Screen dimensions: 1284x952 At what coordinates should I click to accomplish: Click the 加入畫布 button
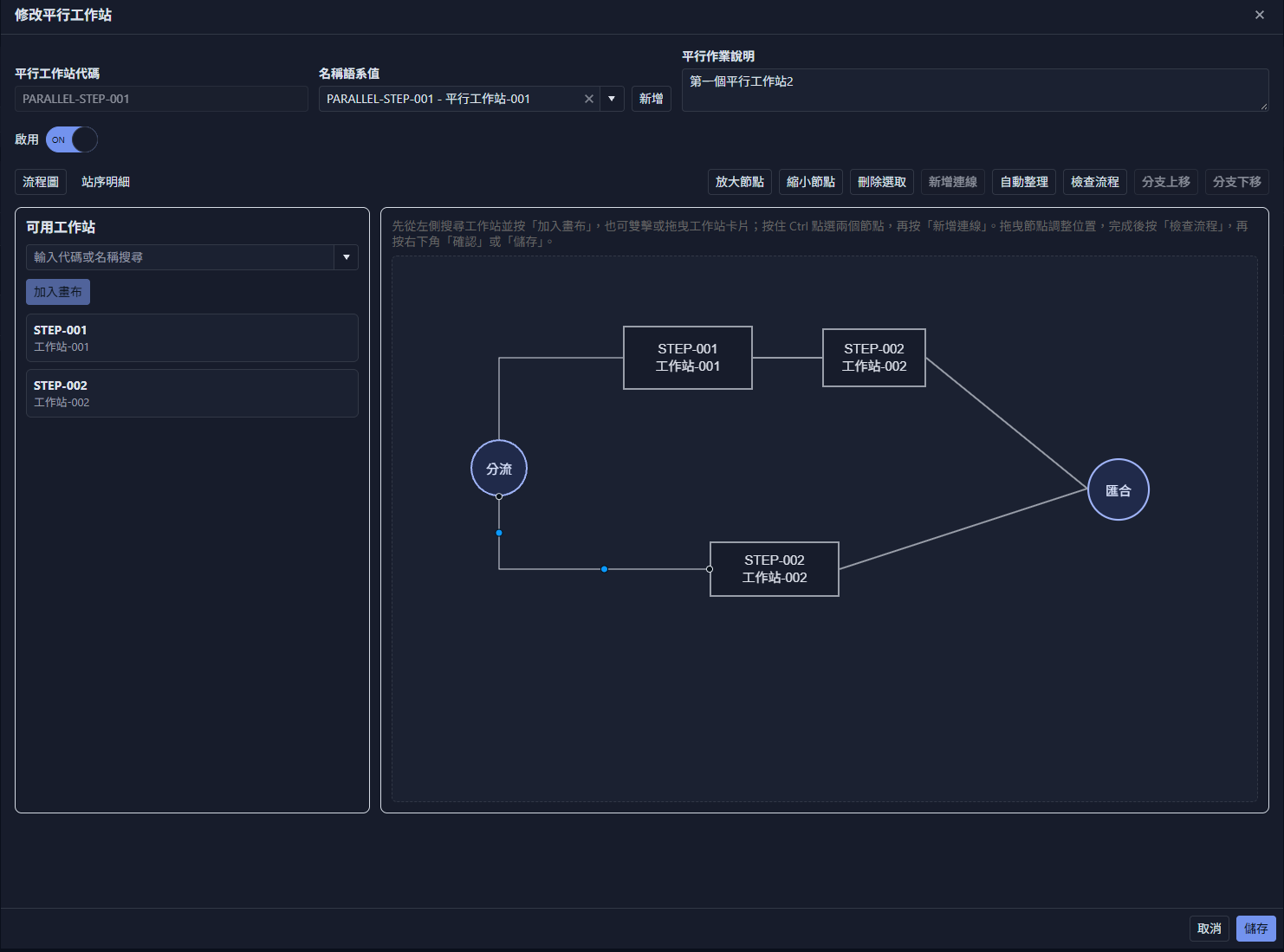[58, 292]
